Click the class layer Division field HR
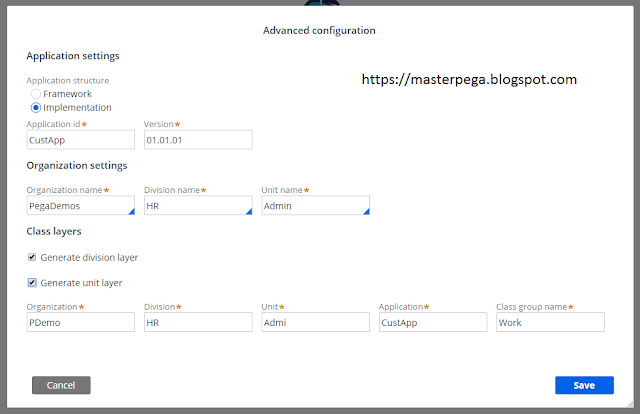Image resolution: width=640 pixels, height=414 pixels. point(198,322)
